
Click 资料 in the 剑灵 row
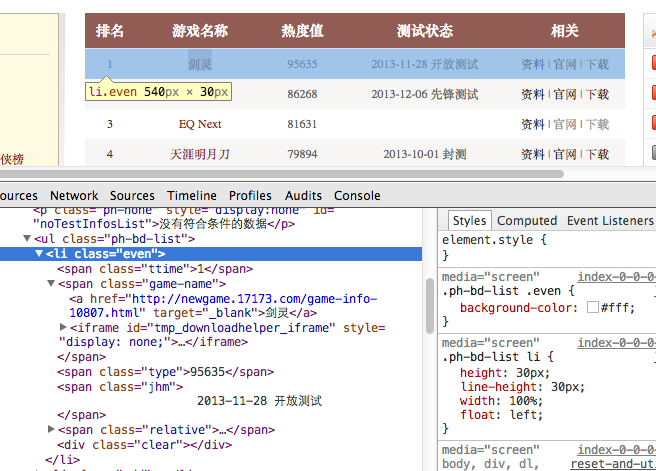click(x=533, y=64)
